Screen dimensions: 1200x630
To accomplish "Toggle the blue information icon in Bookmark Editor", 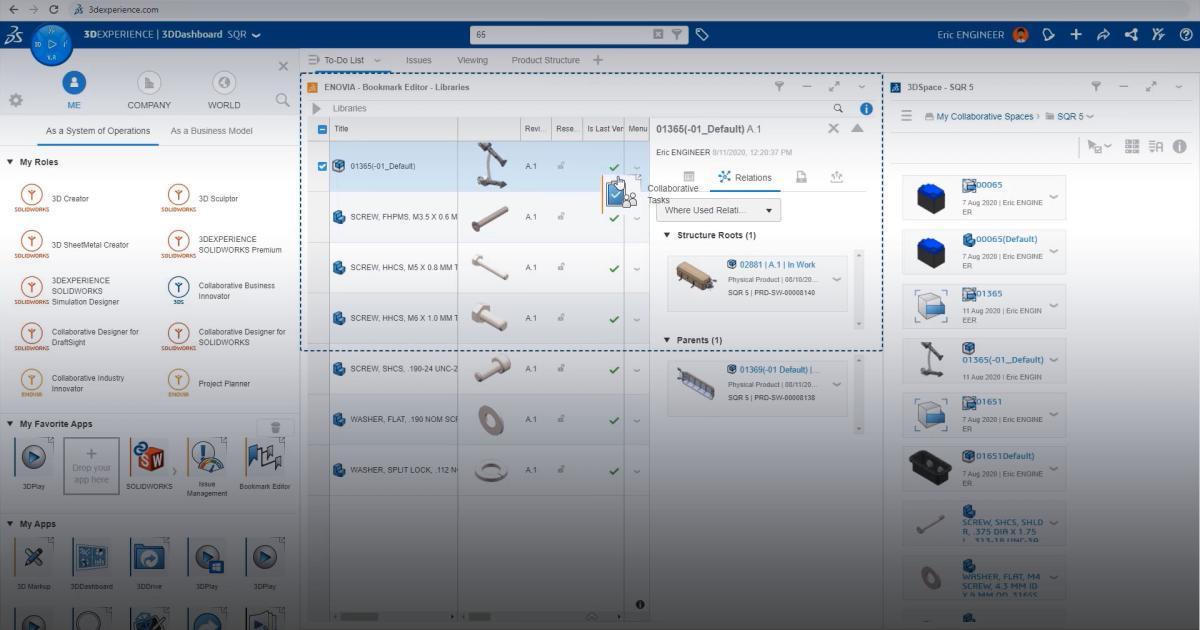I will click(866, 108).
